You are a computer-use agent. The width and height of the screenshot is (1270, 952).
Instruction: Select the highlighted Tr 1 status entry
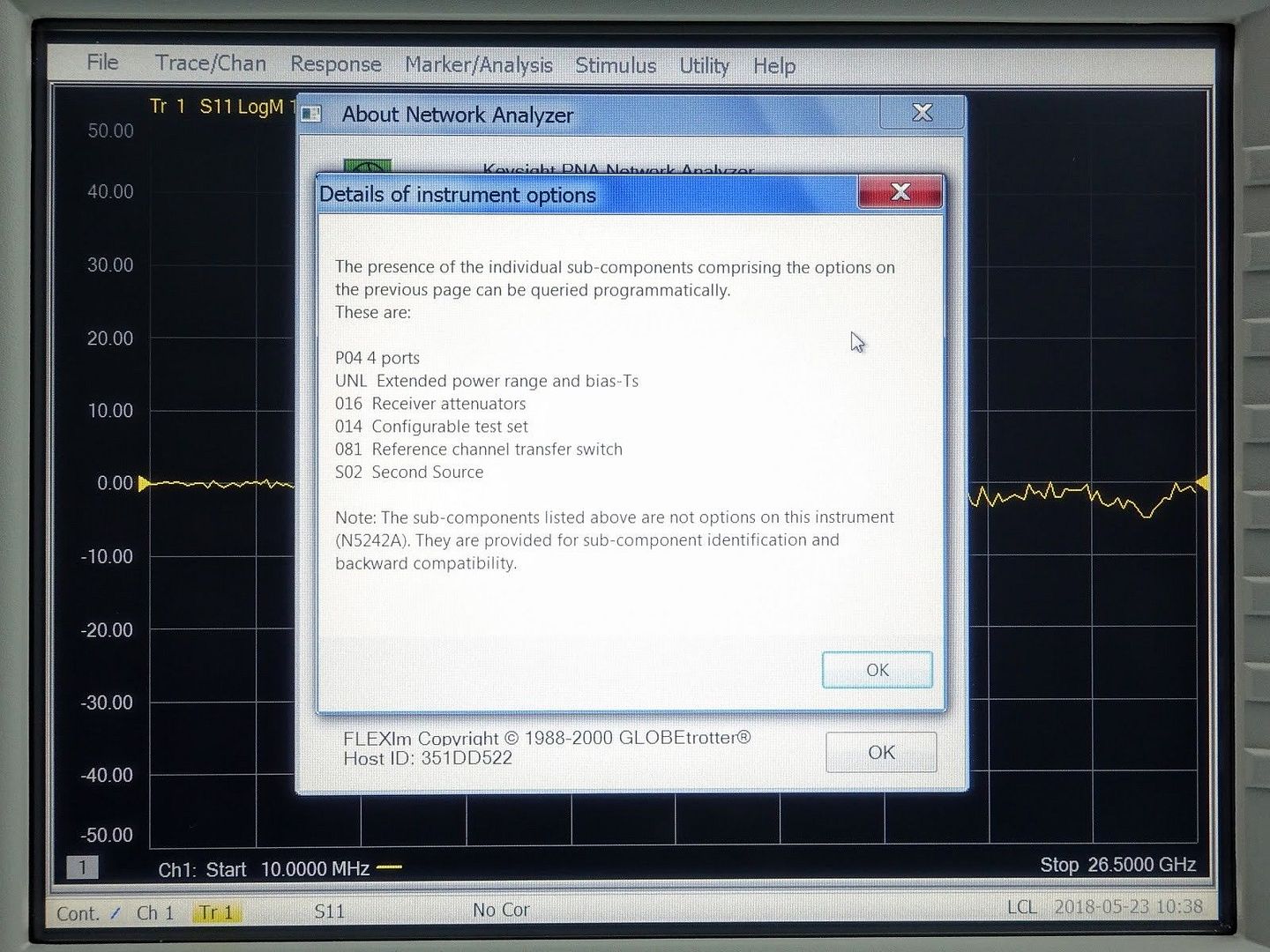click(216, 912)
